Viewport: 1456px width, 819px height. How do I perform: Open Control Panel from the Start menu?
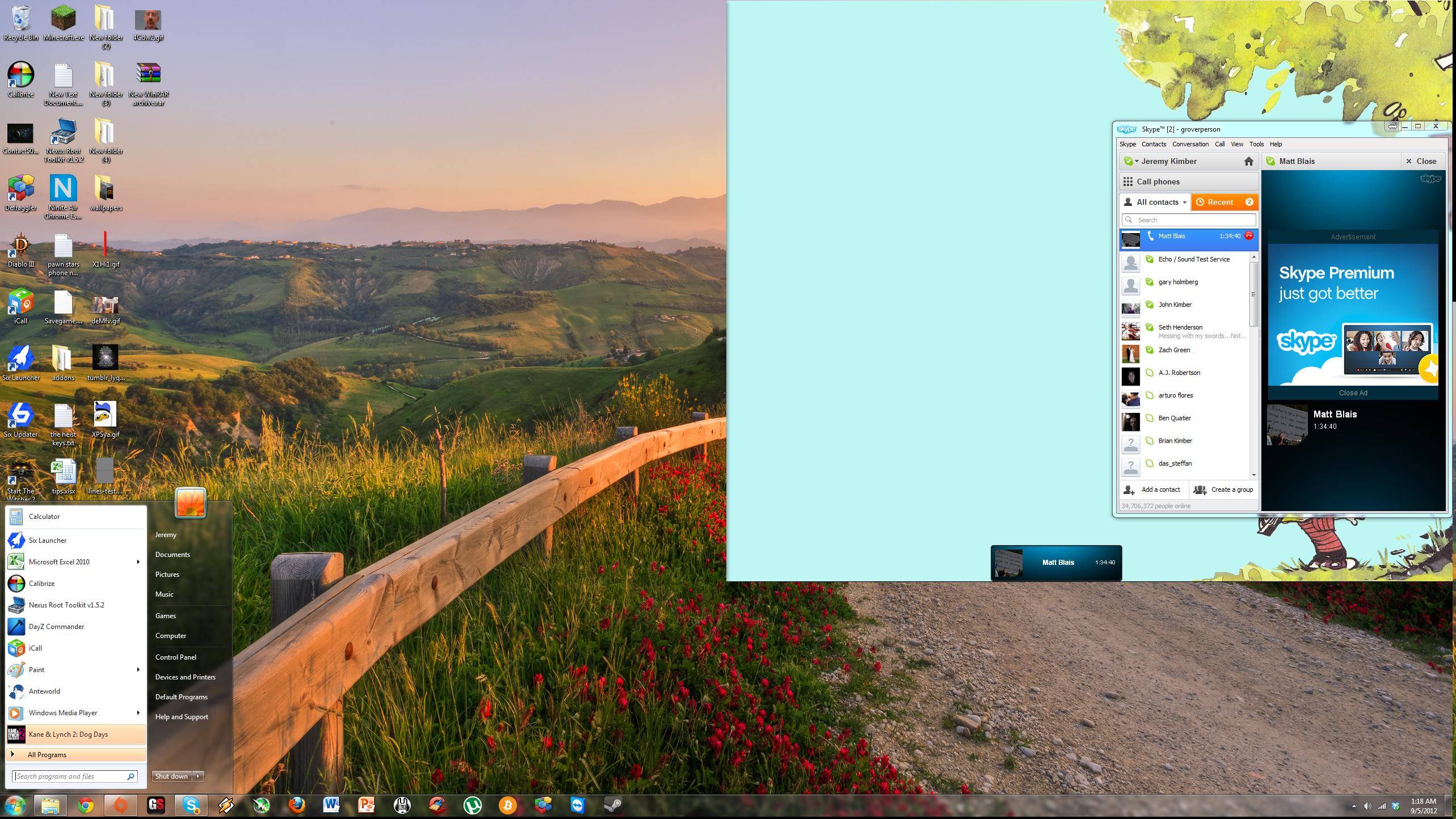coord(176,657)
